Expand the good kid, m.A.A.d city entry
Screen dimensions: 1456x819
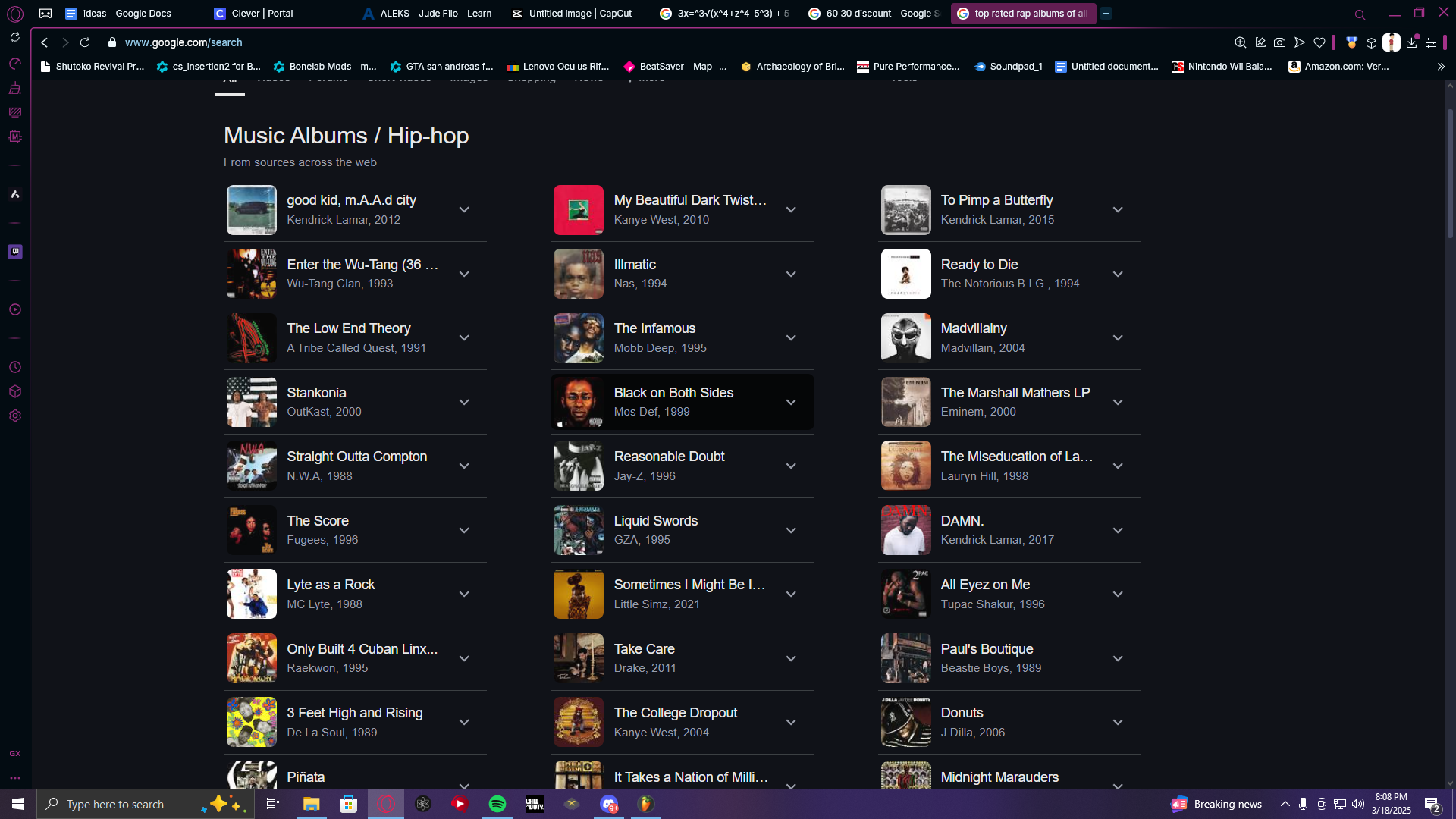point(464,210)
